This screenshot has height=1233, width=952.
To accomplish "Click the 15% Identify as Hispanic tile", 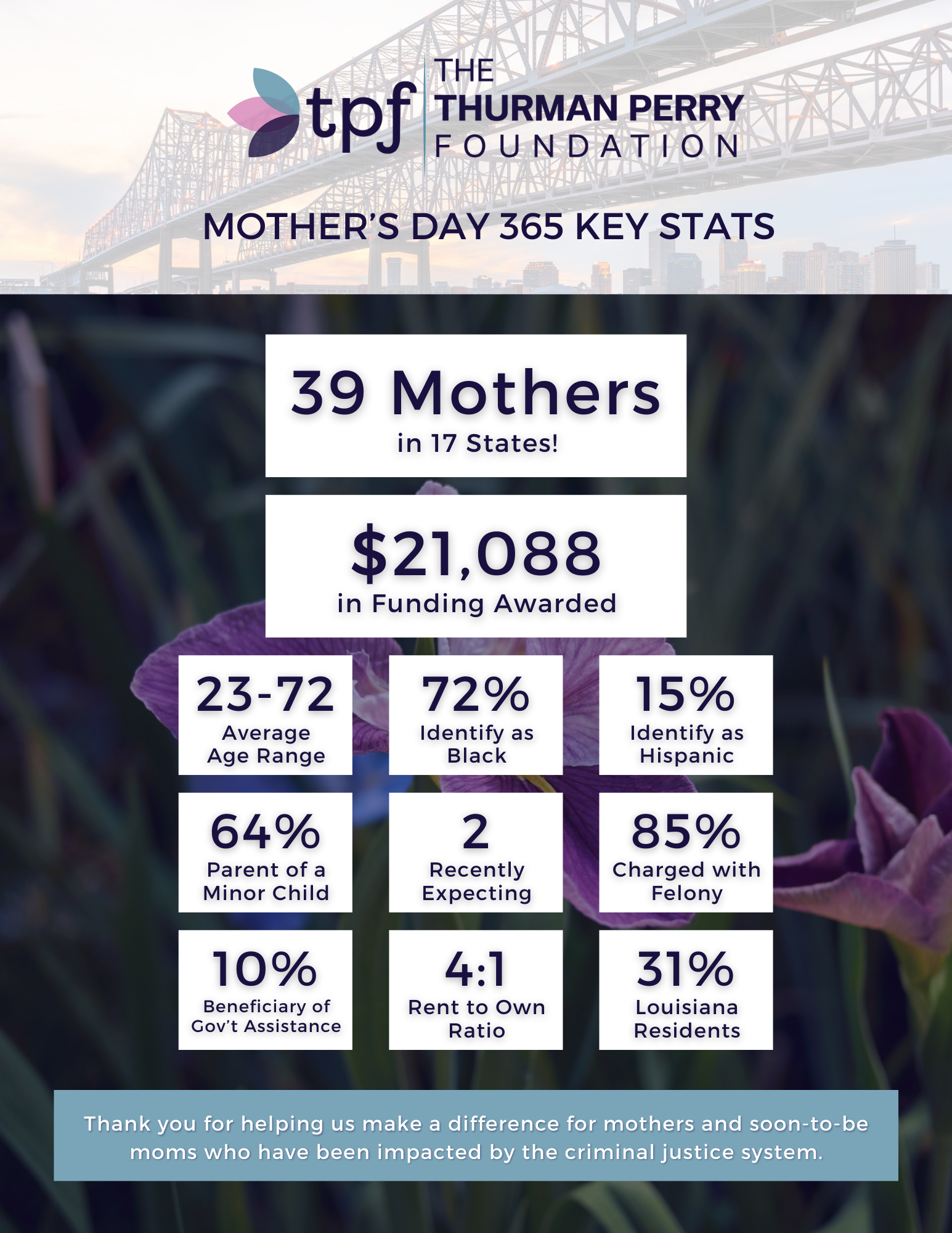I will point(686,715).
